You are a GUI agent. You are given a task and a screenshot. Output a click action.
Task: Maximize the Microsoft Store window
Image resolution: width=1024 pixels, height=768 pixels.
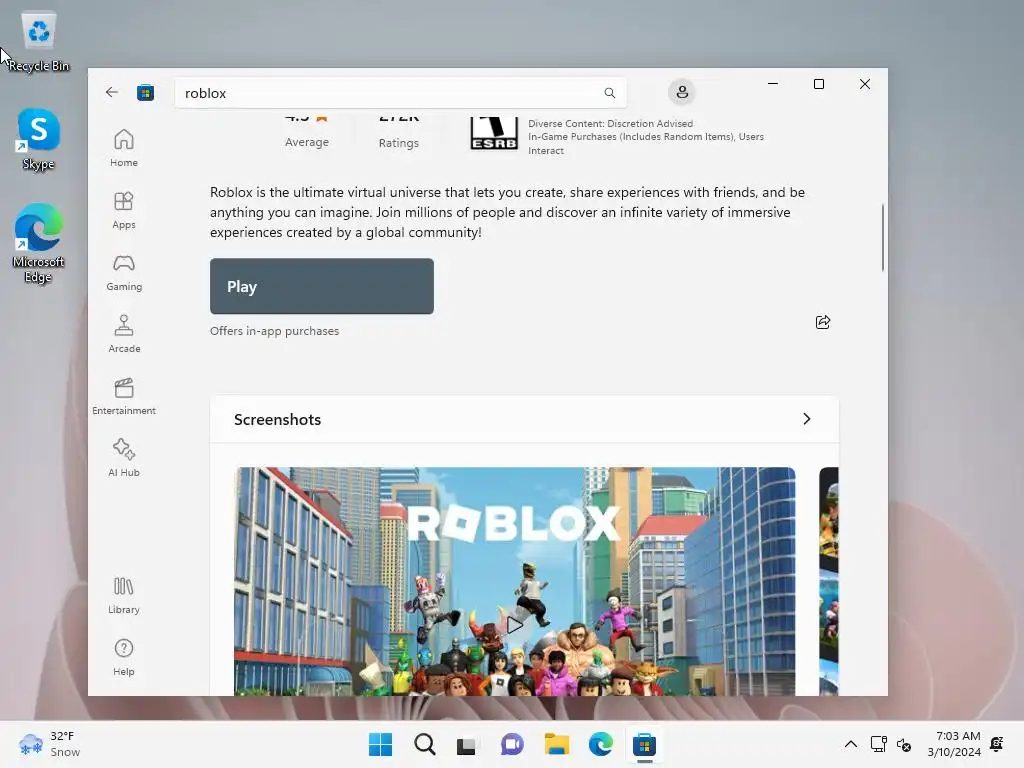[x=818, y=84]
